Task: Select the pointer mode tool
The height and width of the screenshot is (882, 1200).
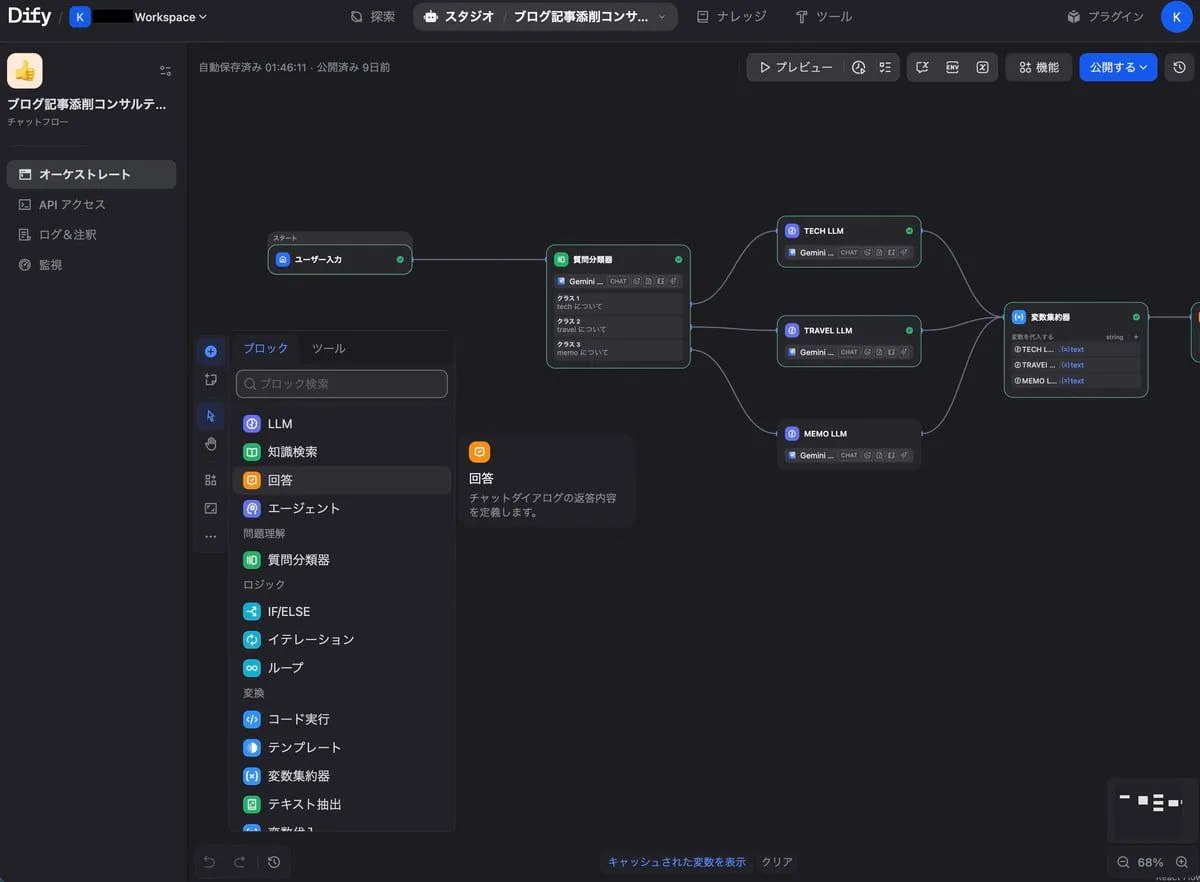Action: pyautogui.click(x=210, y=416)
